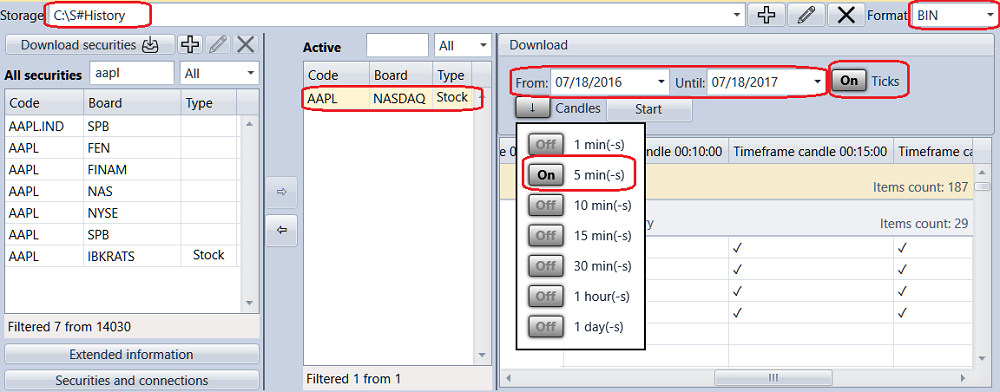Toggle the 10 min(-s) candle switch

click(546, 205)
